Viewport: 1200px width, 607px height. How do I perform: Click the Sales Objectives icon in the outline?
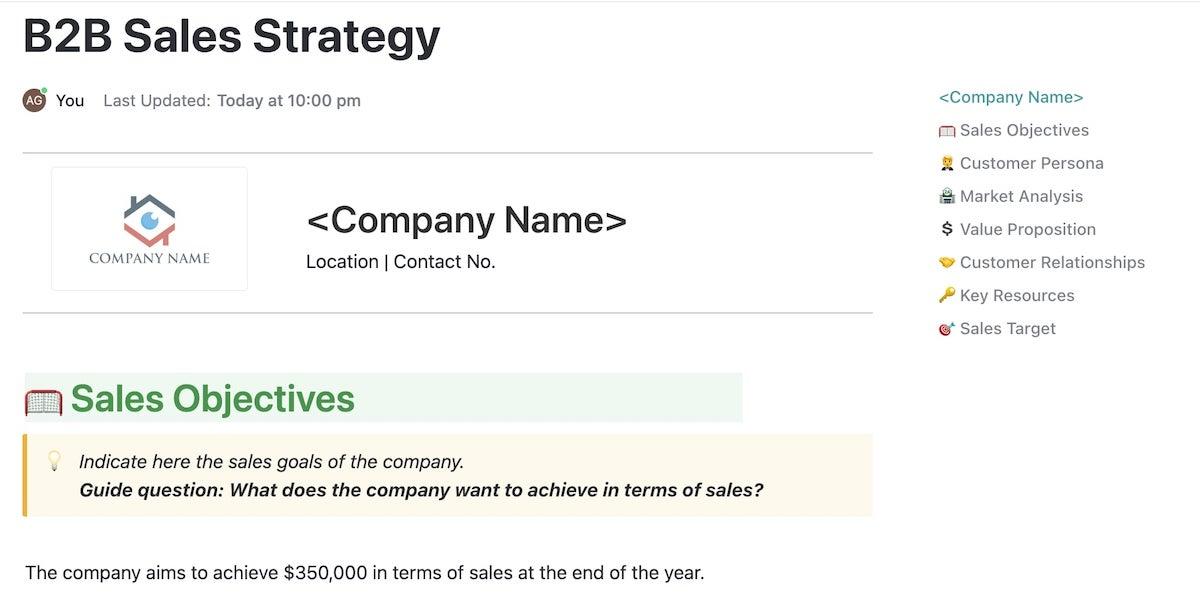946,131
